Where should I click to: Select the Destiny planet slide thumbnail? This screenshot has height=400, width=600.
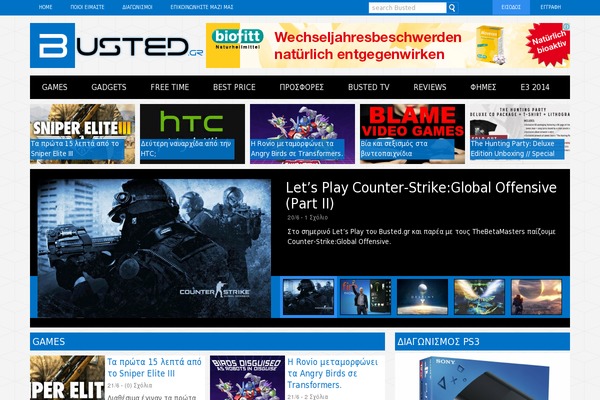click(422, 297)
